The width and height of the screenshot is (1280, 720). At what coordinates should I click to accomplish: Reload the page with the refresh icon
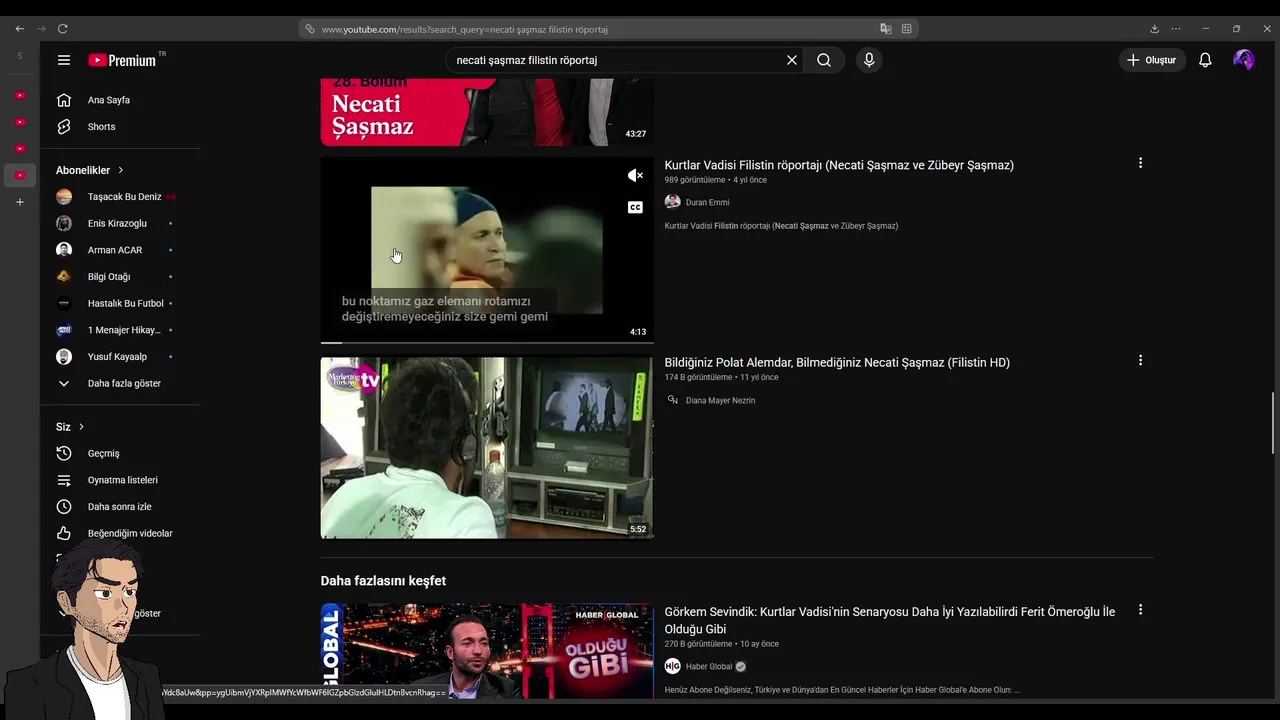click(62, 29)
